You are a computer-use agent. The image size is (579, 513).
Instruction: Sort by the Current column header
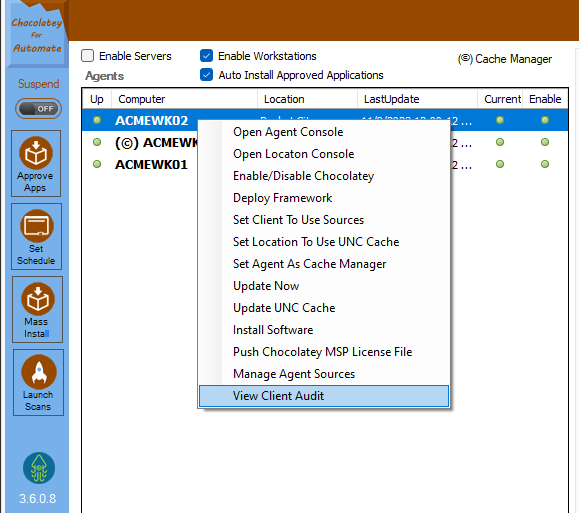500,99
